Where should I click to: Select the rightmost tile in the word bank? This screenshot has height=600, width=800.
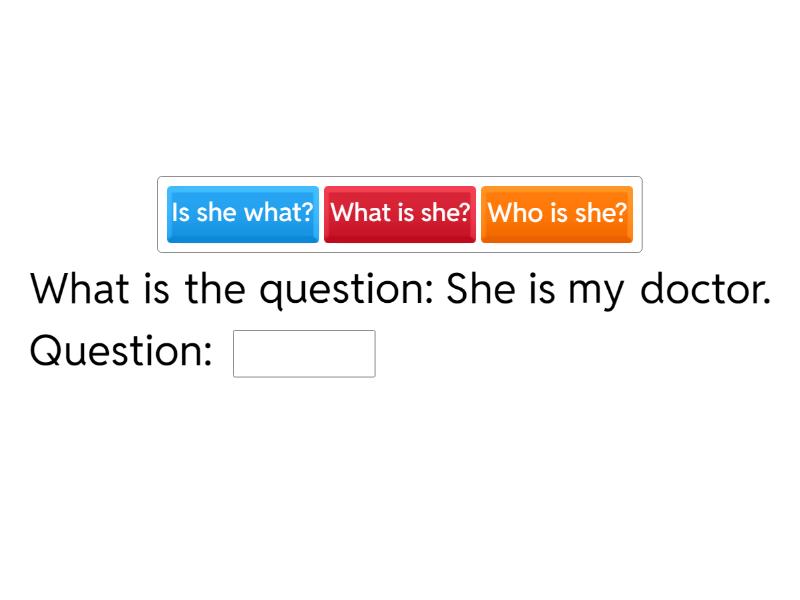click(x=557, y=213)
